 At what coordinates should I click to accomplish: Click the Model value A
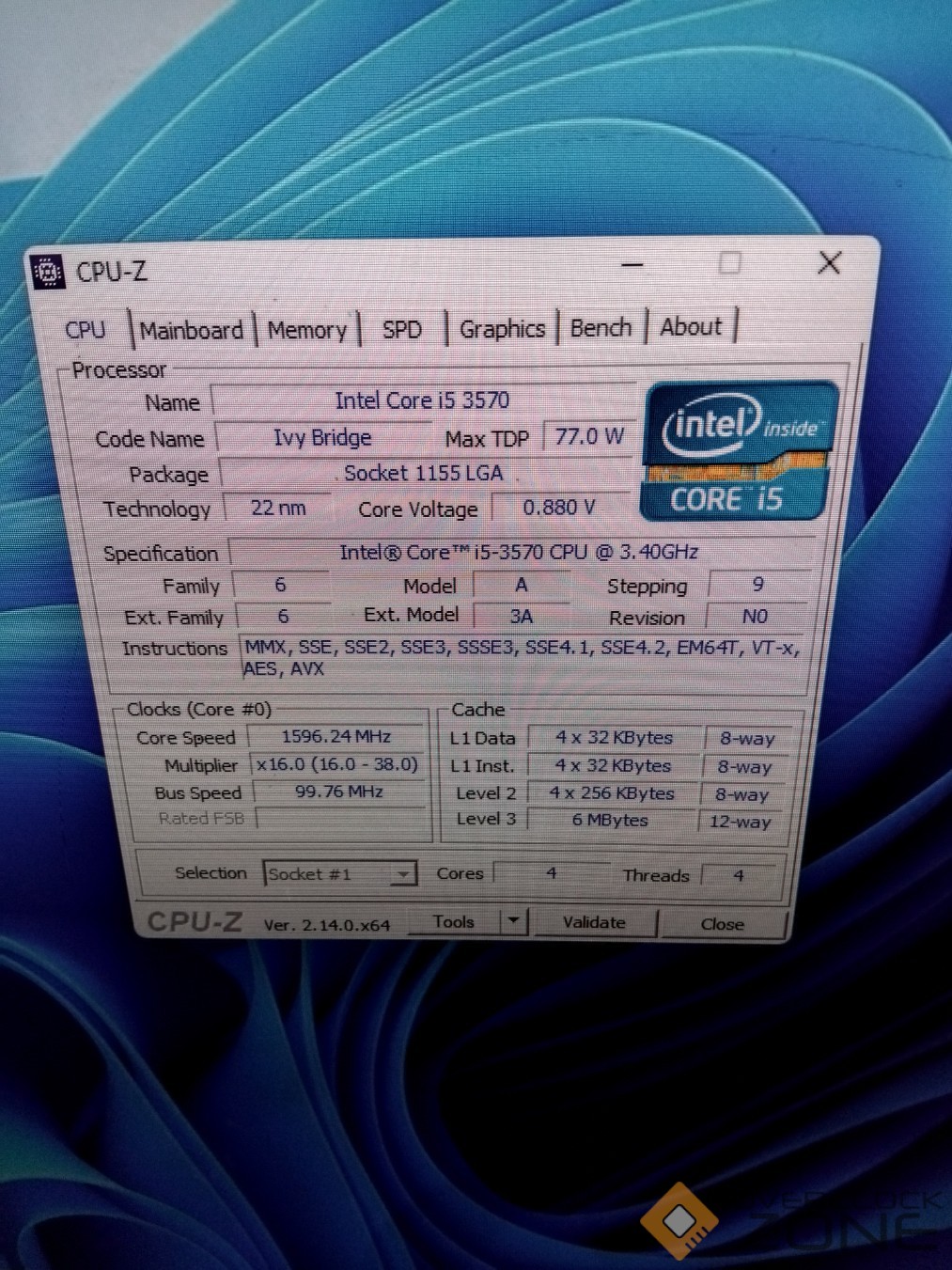click(x=522, y=585)
